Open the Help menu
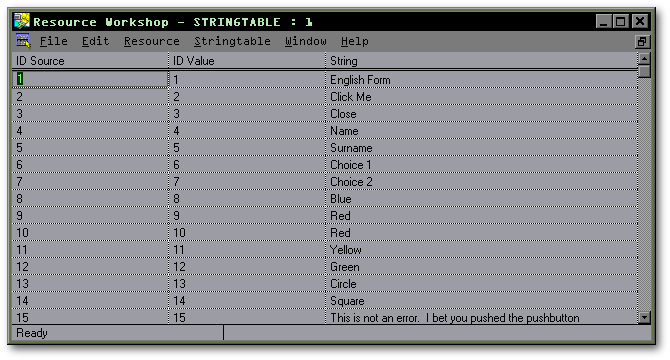This screenshot has height=360, width=670. 355,41
